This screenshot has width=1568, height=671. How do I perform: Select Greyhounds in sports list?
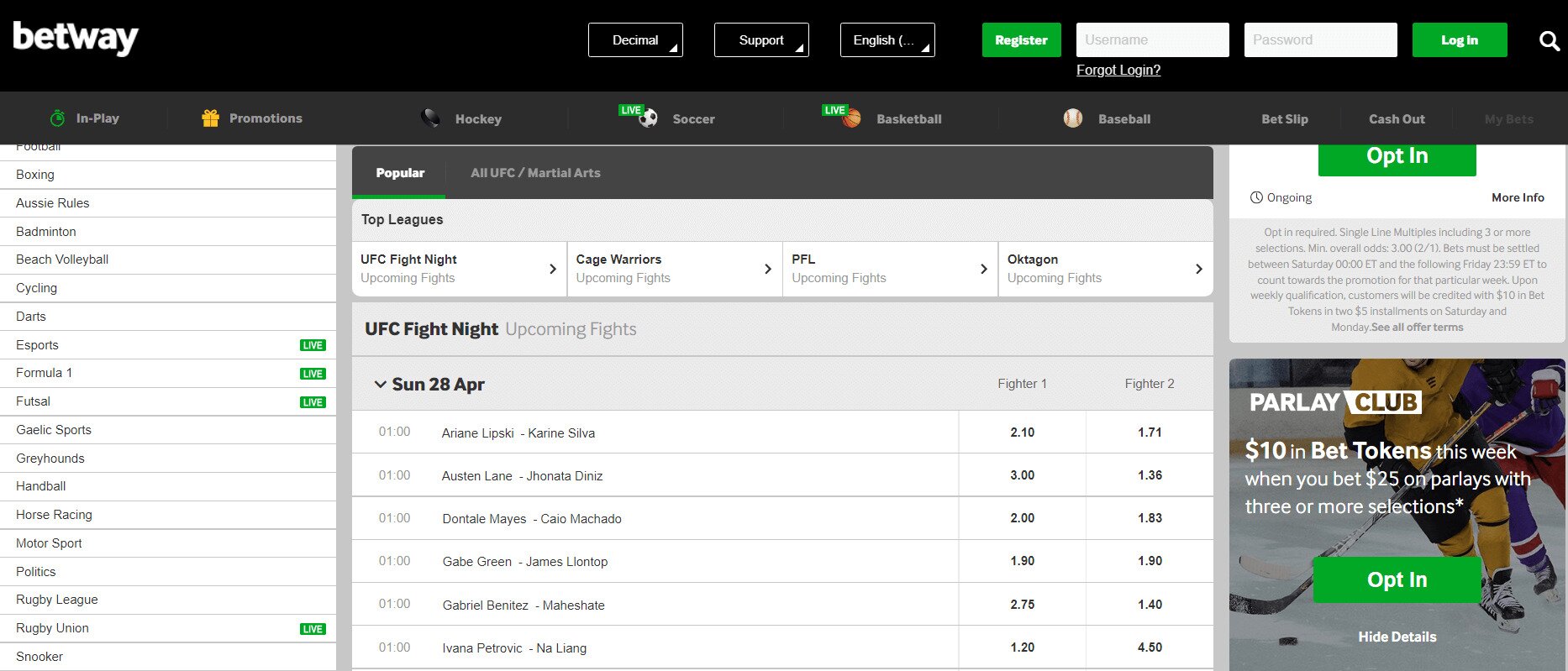[168, 459]
